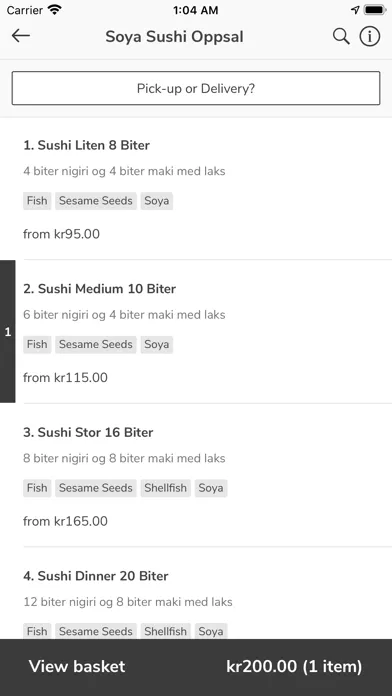This screenshot has height=696, width=392.
Task: Tap Sesame Seeds tag on Sushi Medium
Action: [96, 344]
